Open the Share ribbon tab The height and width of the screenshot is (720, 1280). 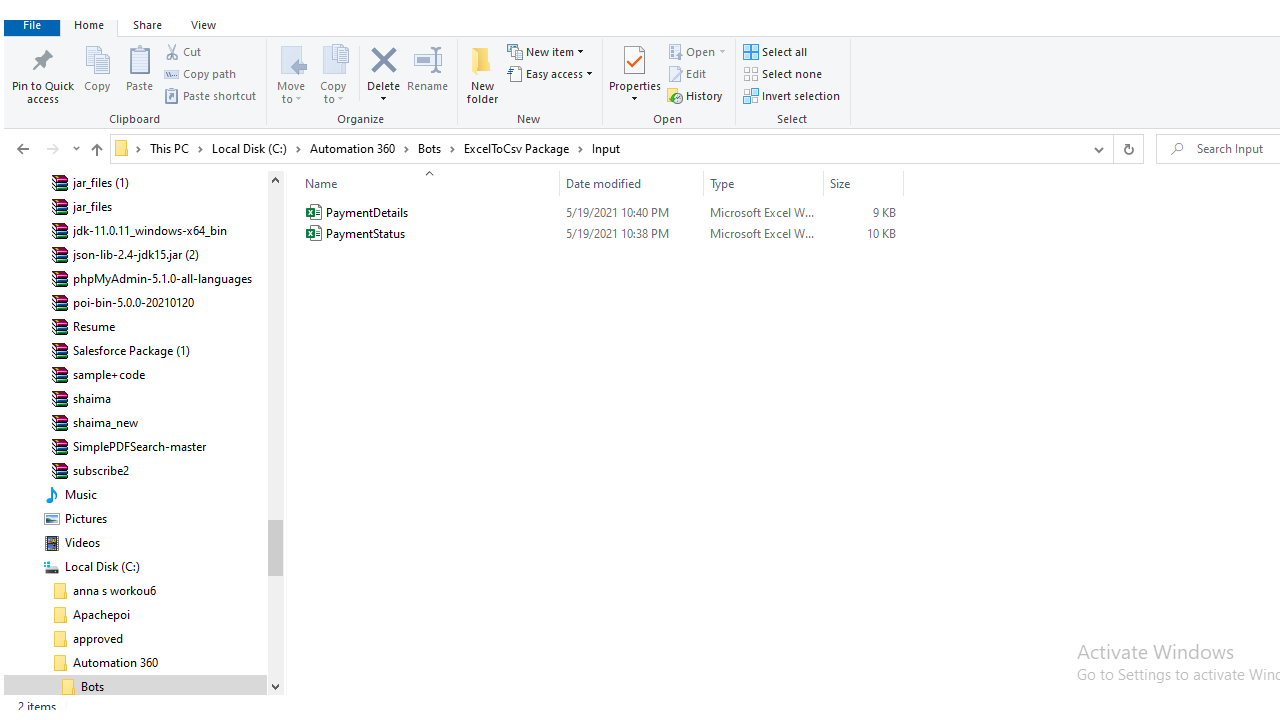pos(147,25)
